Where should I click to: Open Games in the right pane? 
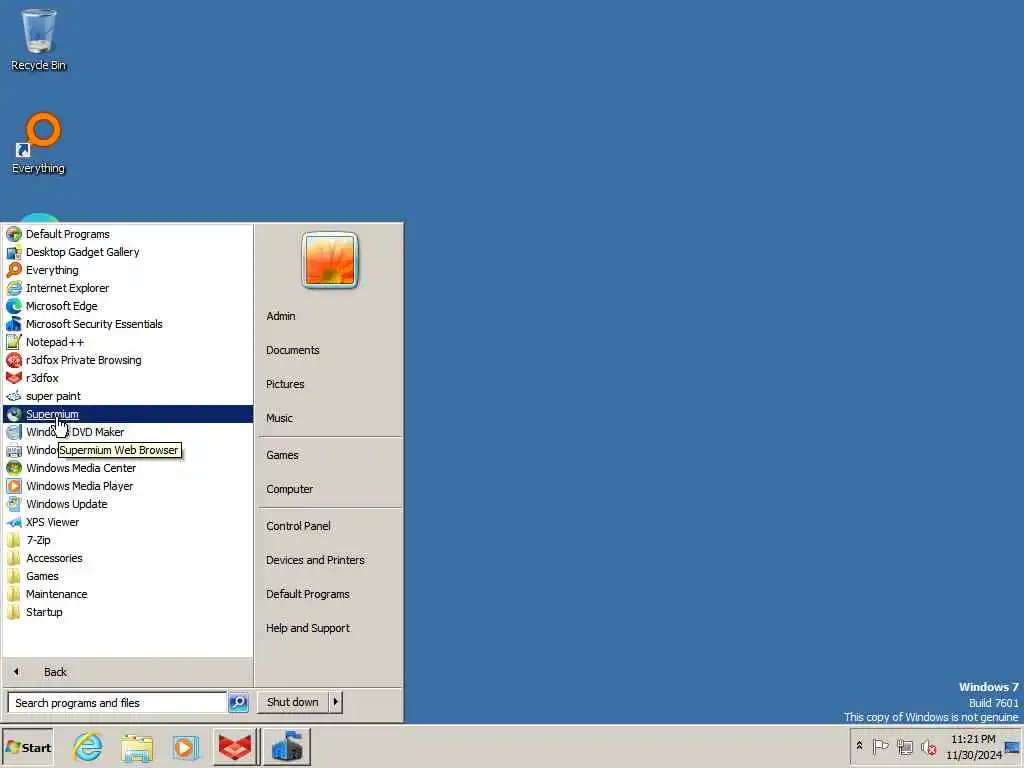pos(330,455)
